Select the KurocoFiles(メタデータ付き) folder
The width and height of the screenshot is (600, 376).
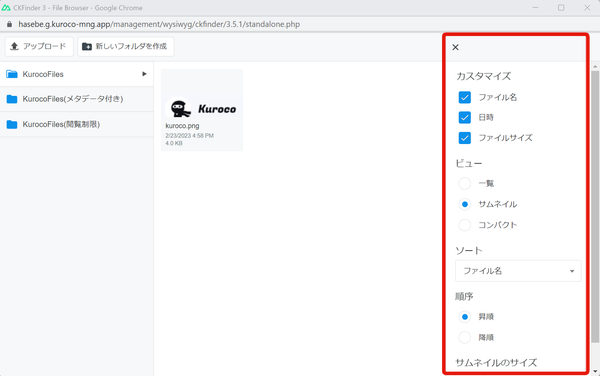[x=77, y=99]
